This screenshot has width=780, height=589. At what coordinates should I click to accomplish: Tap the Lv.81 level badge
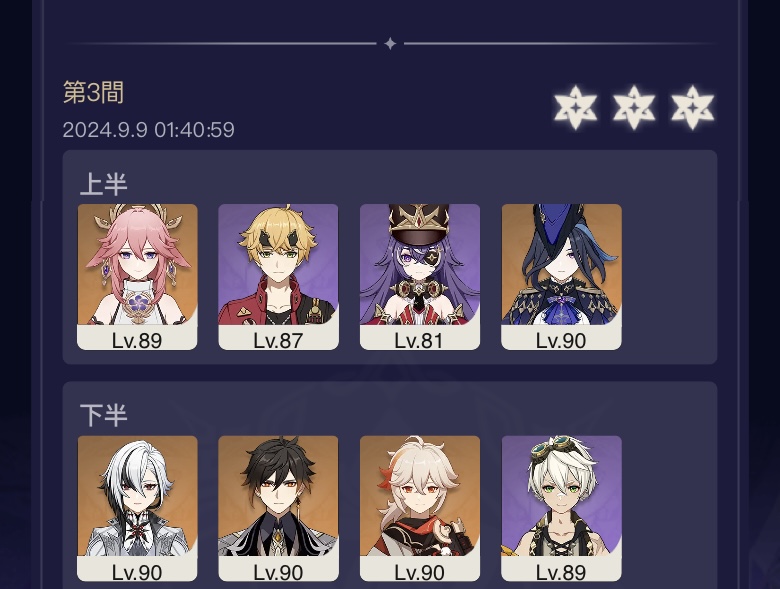[420, 338]
